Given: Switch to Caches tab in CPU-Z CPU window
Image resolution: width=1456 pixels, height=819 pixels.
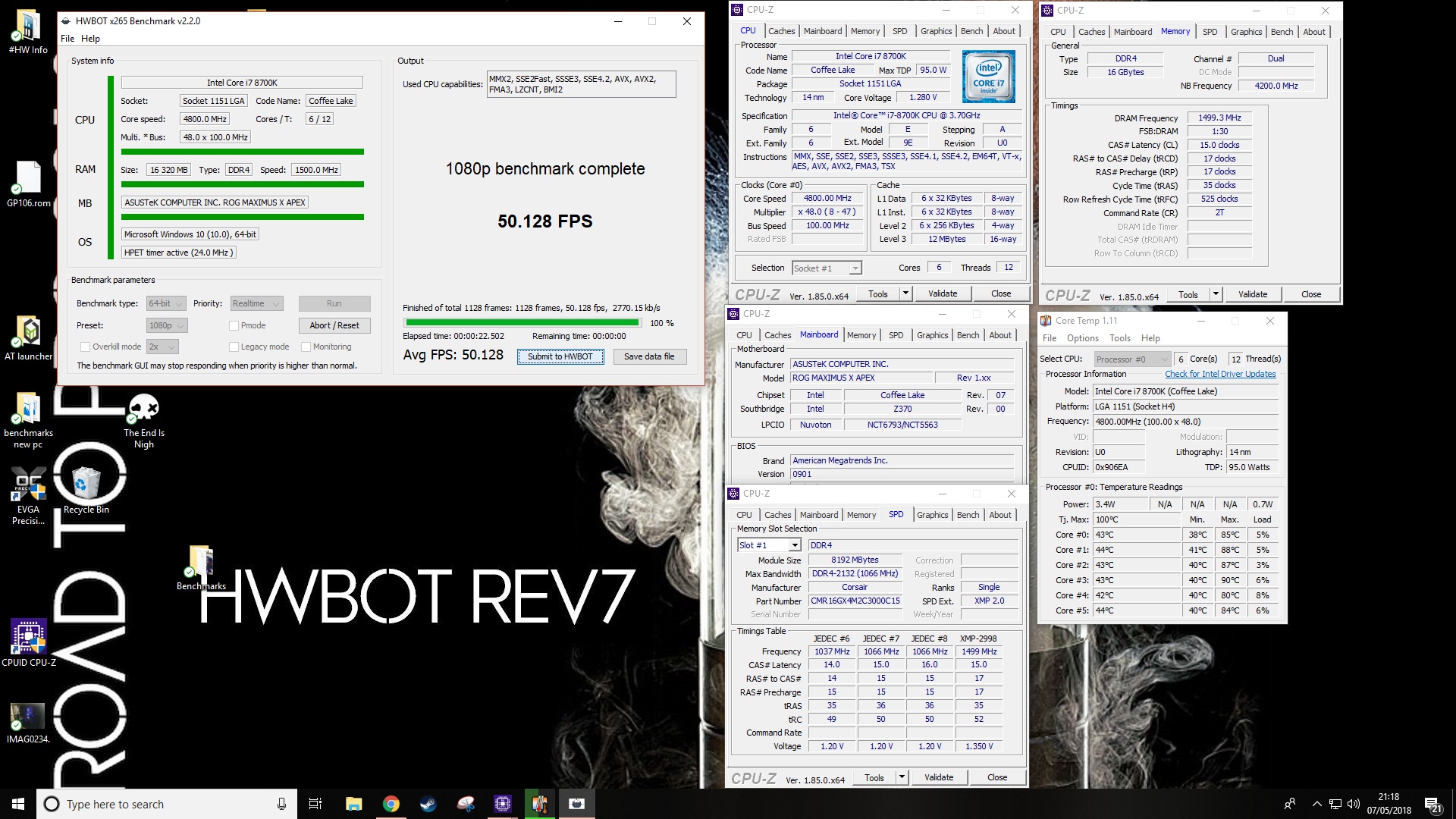Looking at the screenshot, I should point(781,31).
